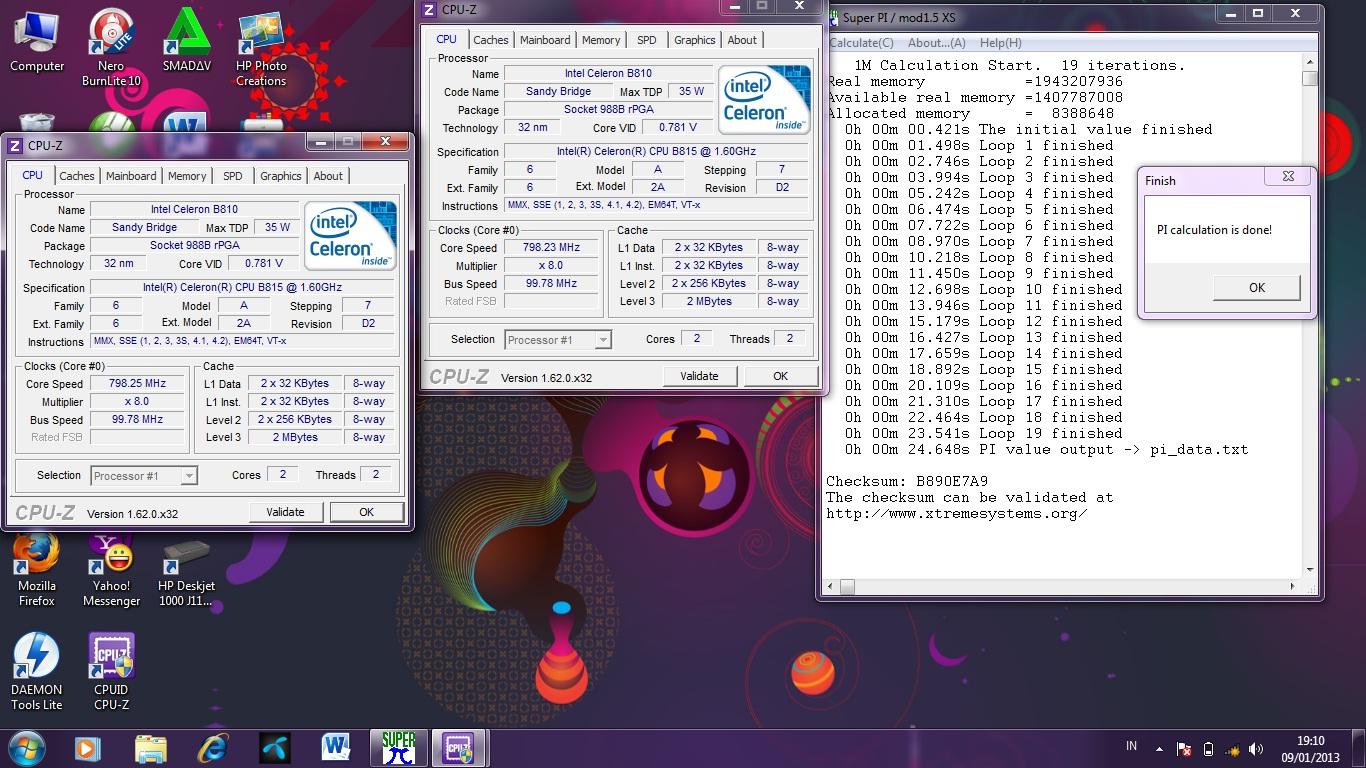Select CPU tab in left CPU-Z window
Screen dimensions: 1366x768
click(x=33, y=175)
